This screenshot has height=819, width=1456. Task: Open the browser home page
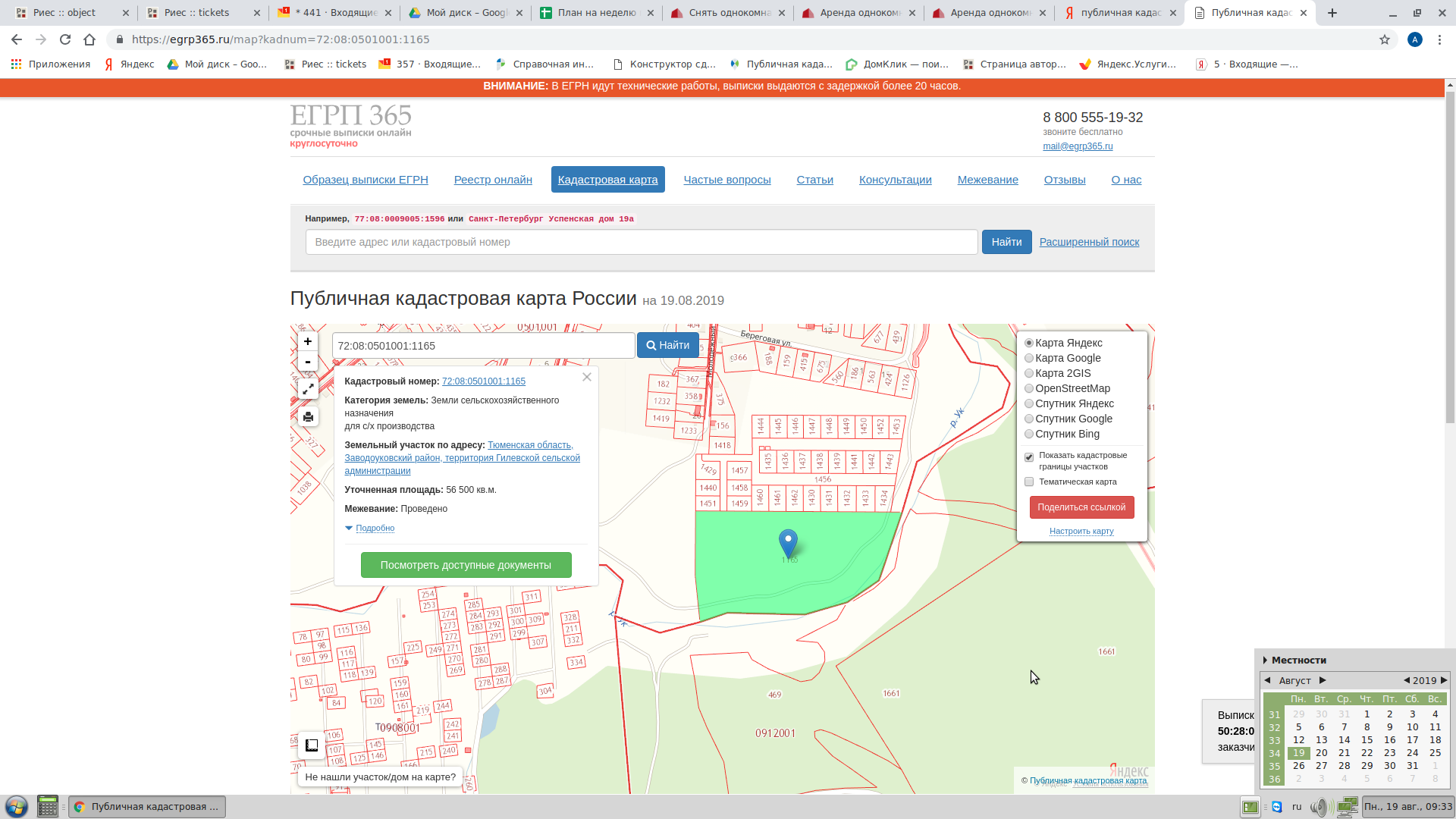click(89, 39)
